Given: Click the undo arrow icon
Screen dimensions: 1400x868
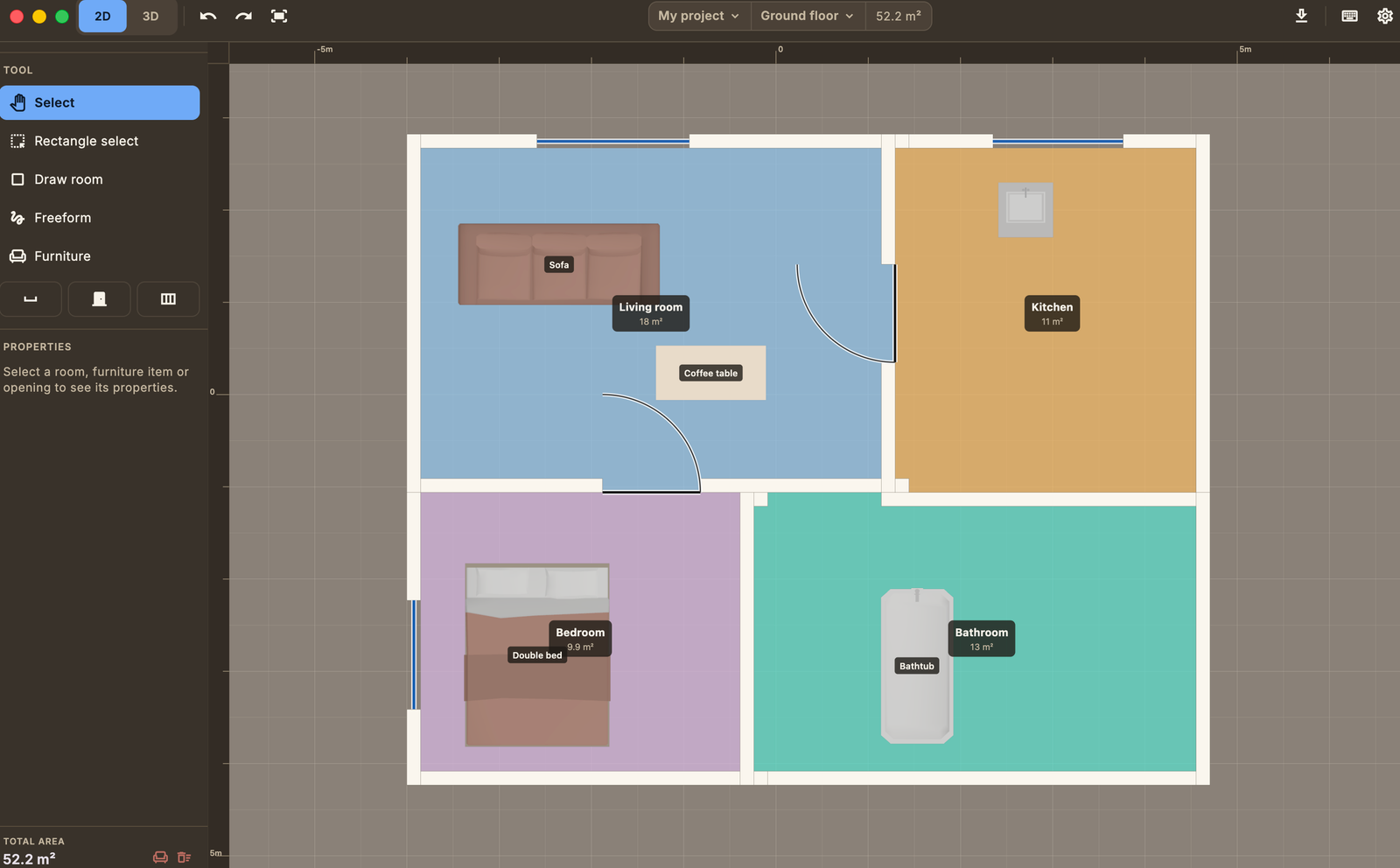Looking at the screenshot, I should 207,16.
